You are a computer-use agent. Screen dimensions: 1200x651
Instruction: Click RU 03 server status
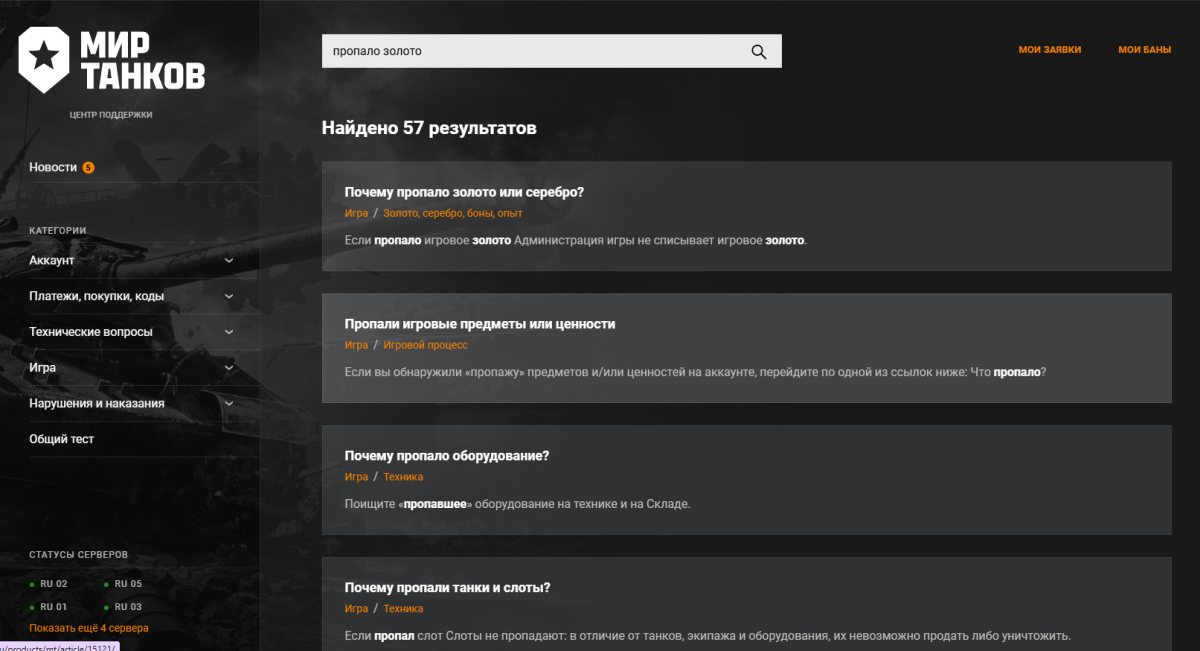coord(127,607)
